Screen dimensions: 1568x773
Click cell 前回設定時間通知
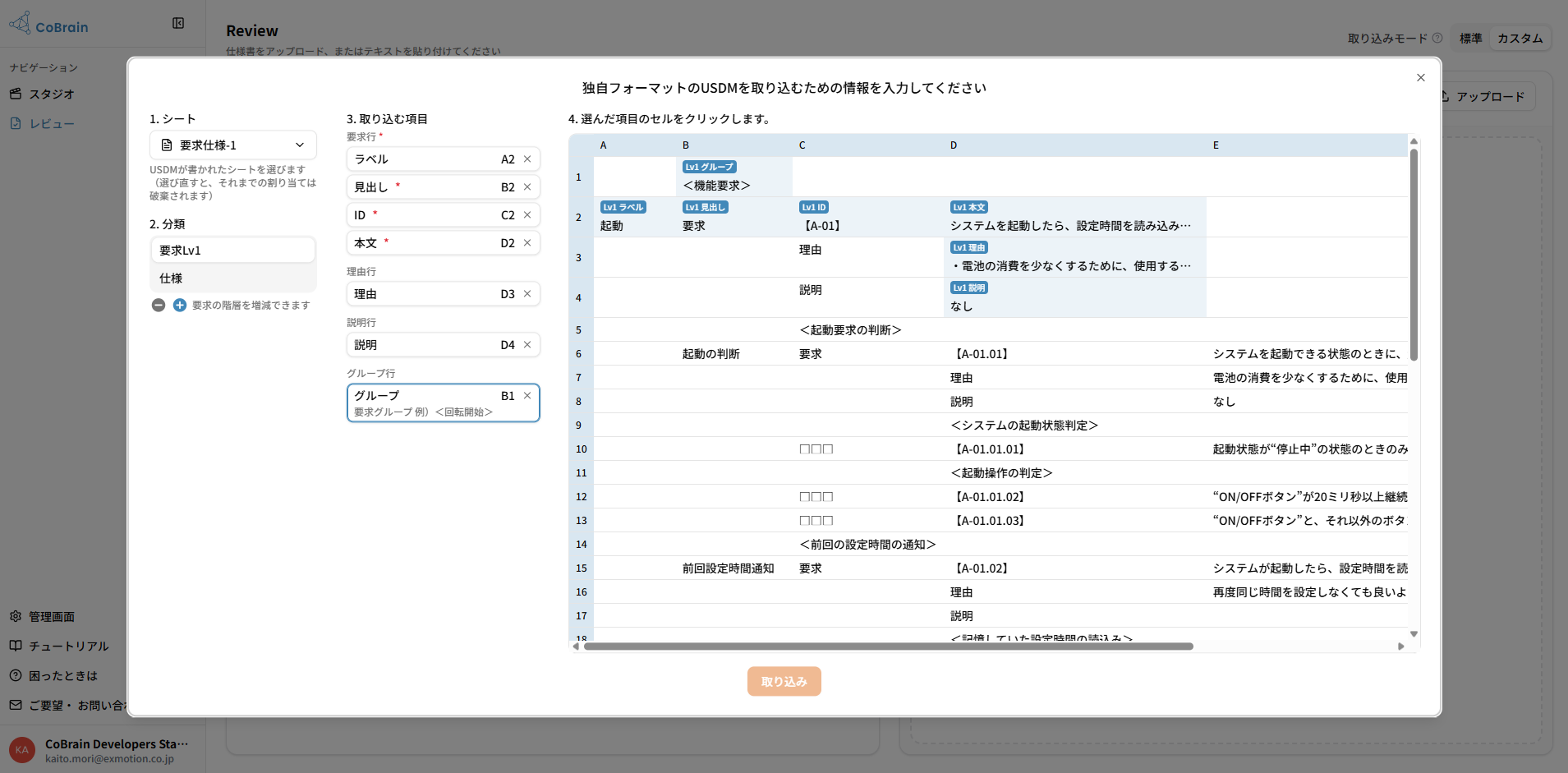click(734, 568)
